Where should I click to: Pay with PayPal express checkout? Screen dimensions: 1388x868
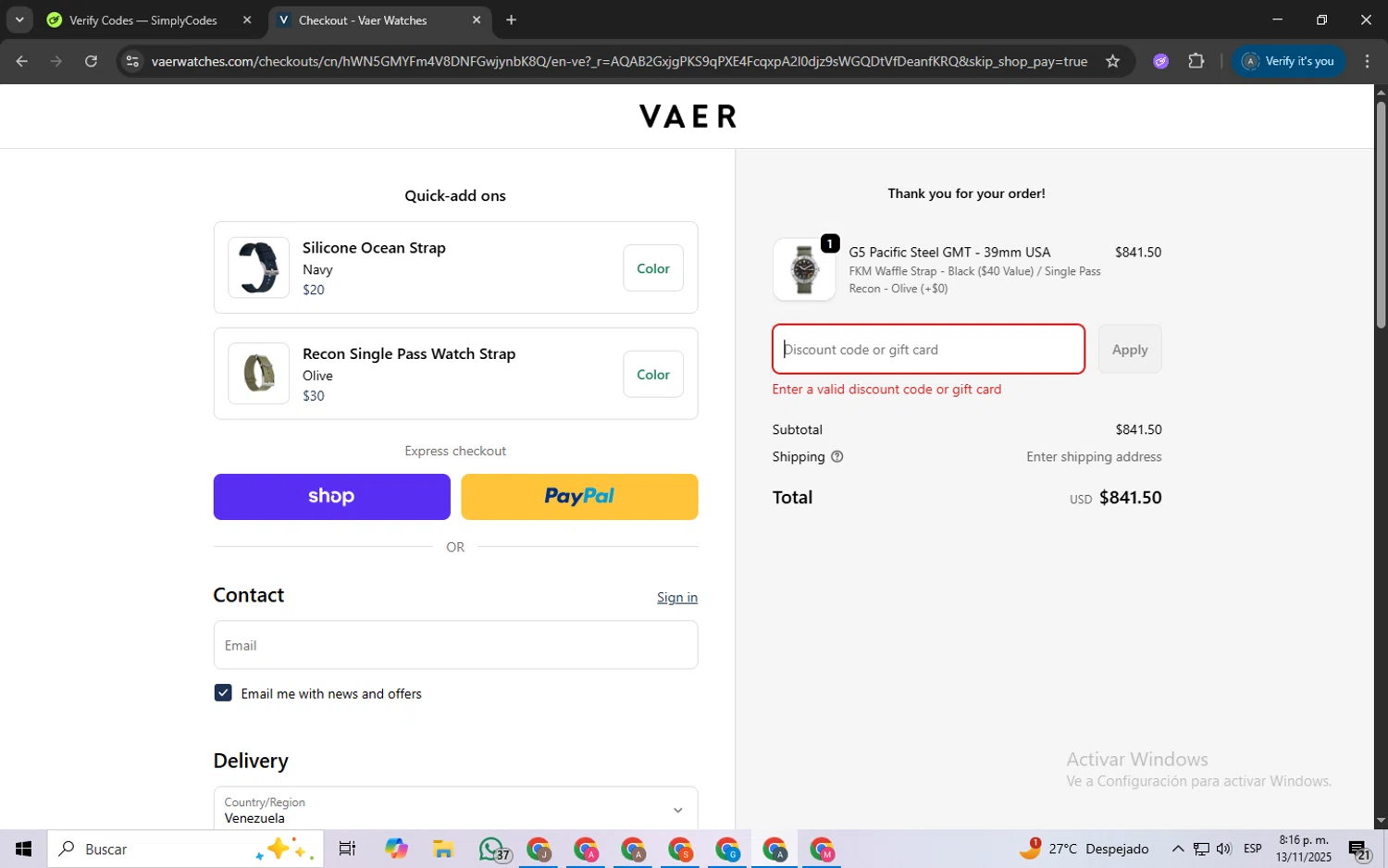pyautogui.click(x=579, y=497)
